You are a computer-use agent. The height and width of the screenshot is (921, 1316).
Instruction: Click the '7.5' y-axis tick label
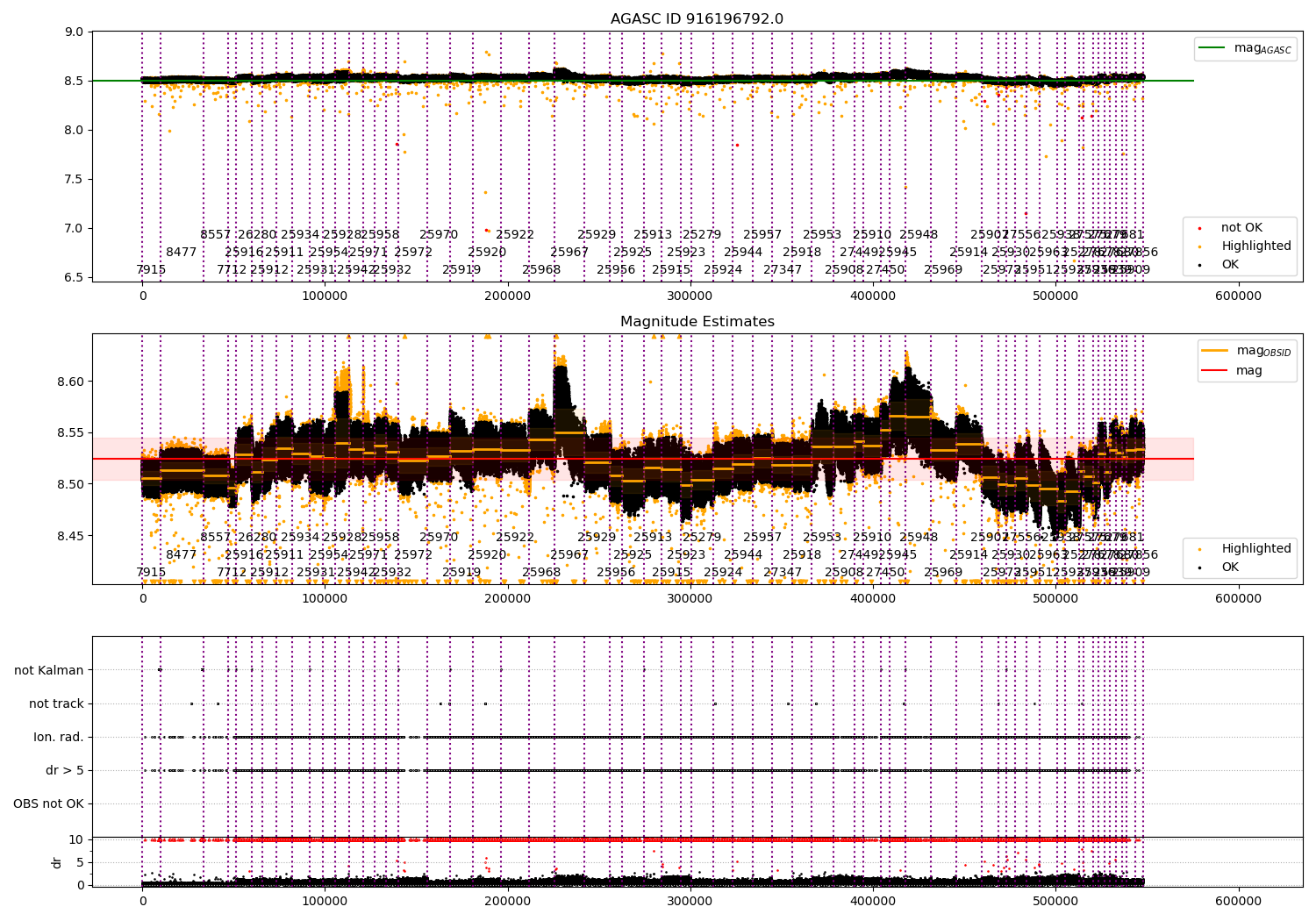coord(75,180)
